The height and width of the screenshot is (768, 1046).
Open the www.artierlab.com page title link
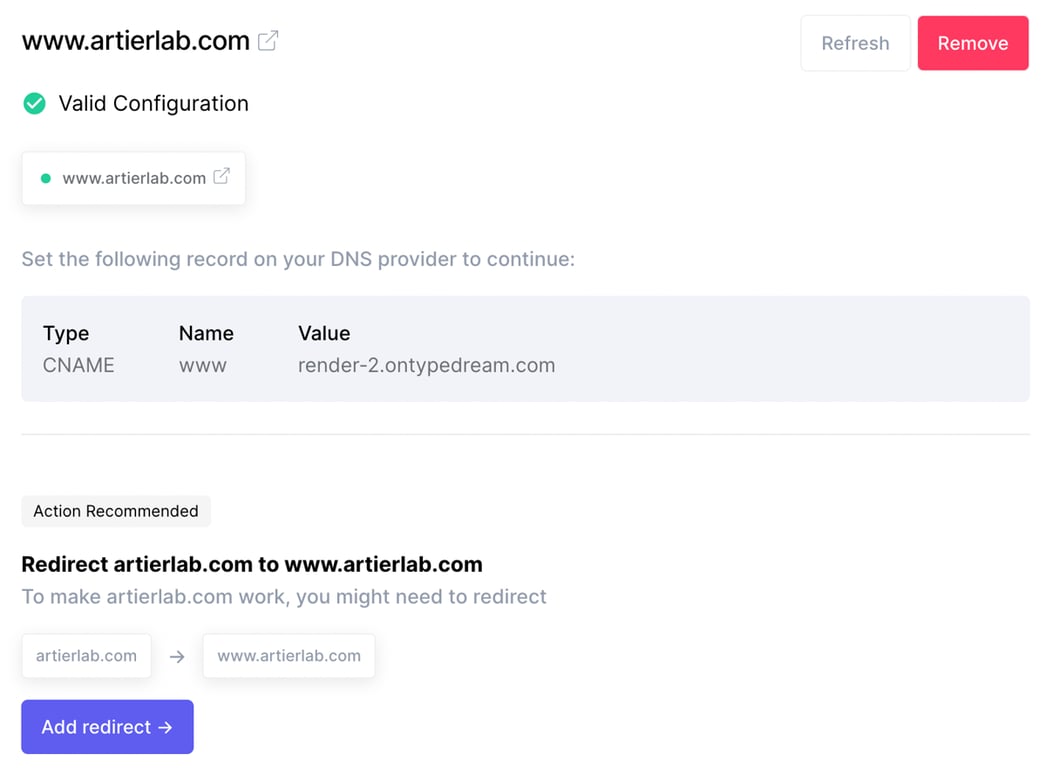(136, 41)
